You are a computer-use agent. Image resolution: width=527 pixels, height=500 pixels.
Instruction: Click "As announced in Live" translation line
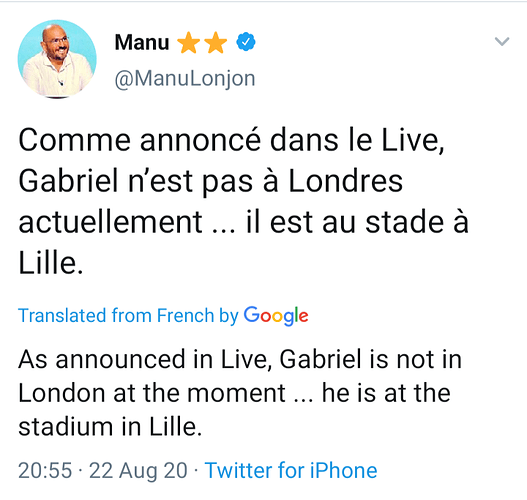(145, 359)
